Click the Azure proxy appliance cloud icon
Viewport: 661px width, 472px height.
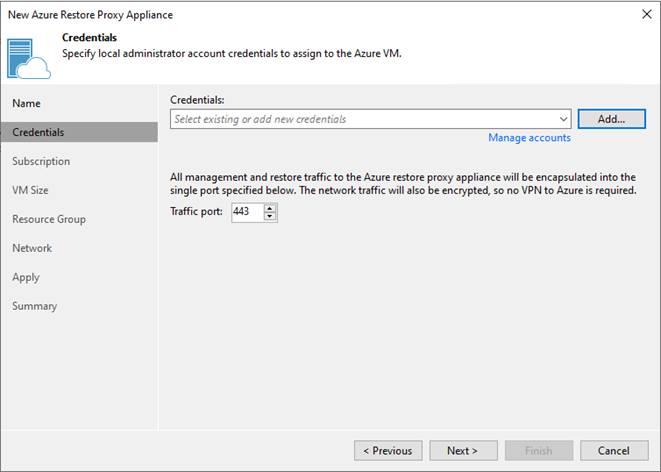(29, 59)
